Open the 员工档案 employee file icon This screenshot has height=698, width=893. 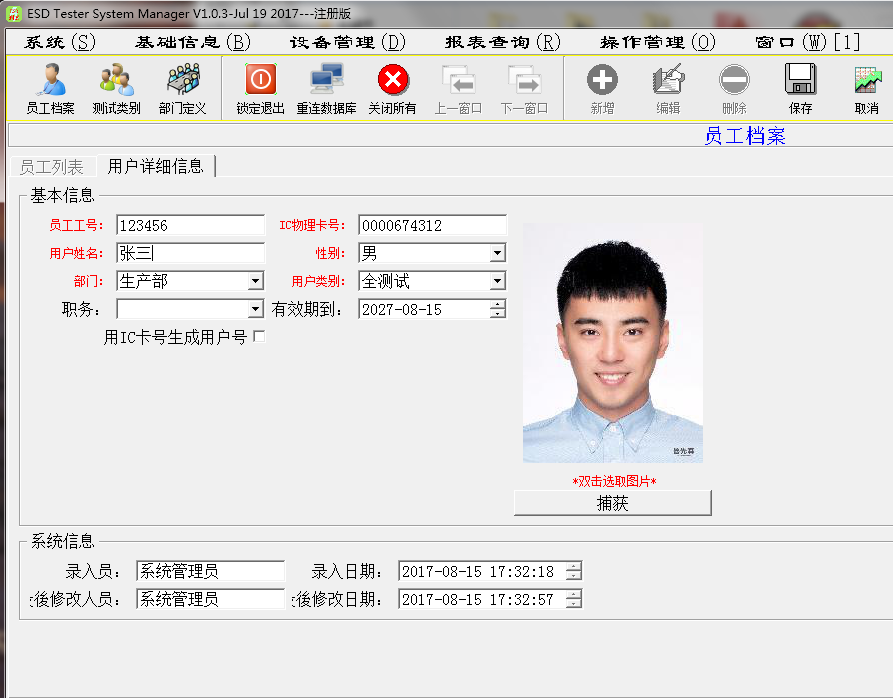click(50, 88)
